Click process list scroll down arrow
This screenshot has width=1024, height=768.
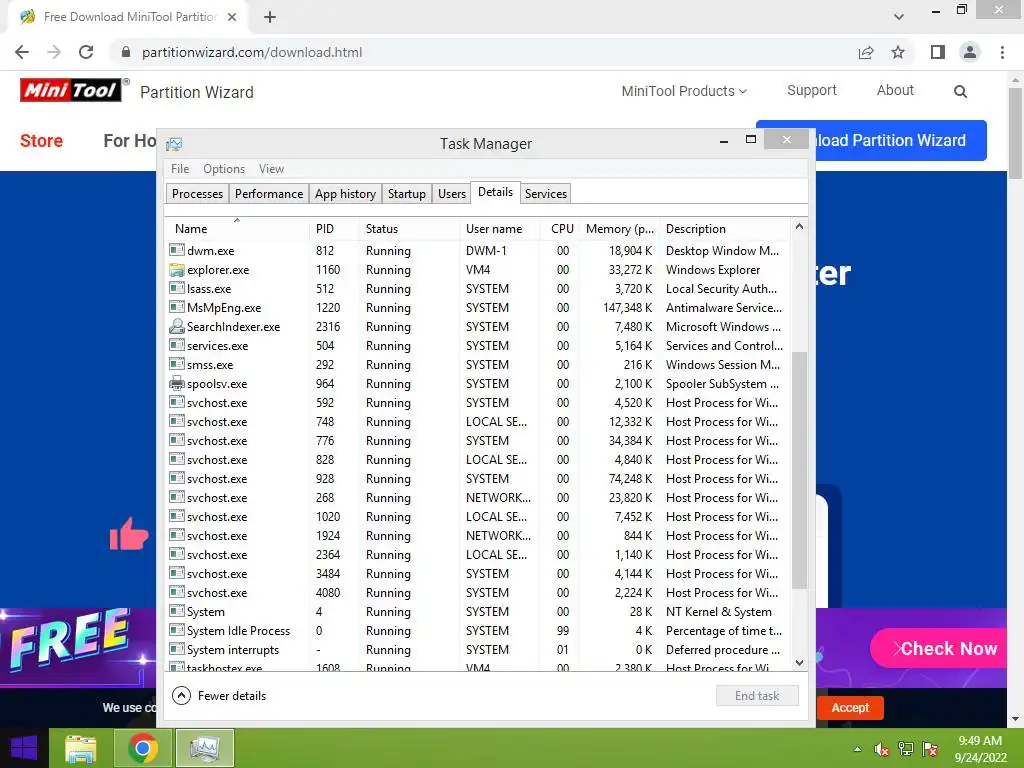(x=799, y=663)
